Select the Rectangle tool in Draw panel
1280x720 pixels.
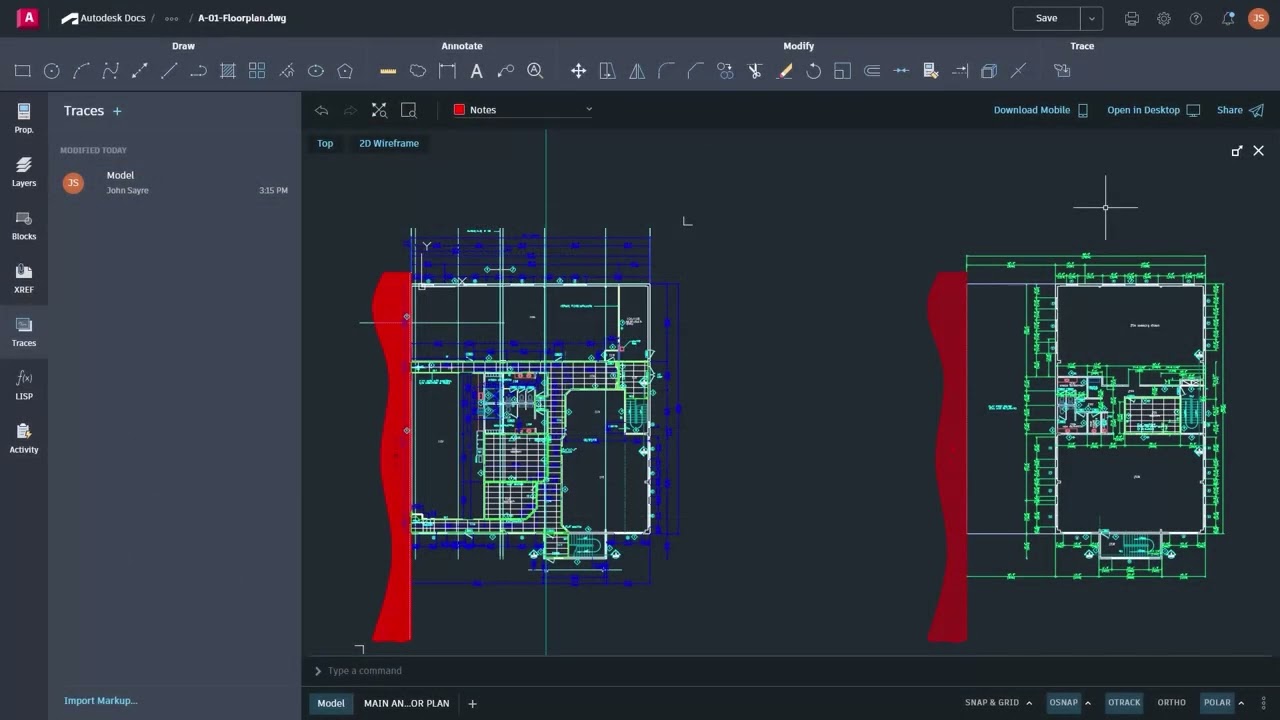pyautogui.click(x=22, y=70)
